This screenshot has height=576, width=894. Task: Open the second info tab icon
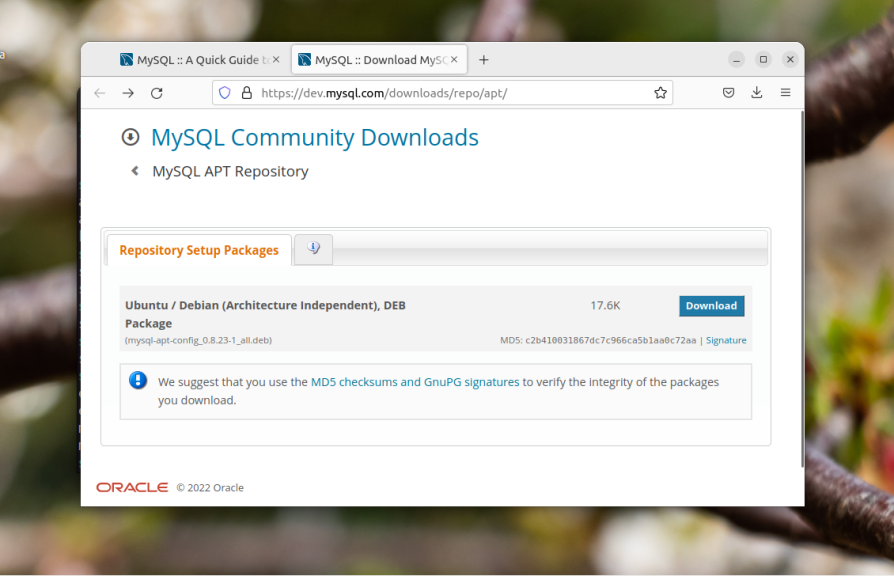point(314,249)
